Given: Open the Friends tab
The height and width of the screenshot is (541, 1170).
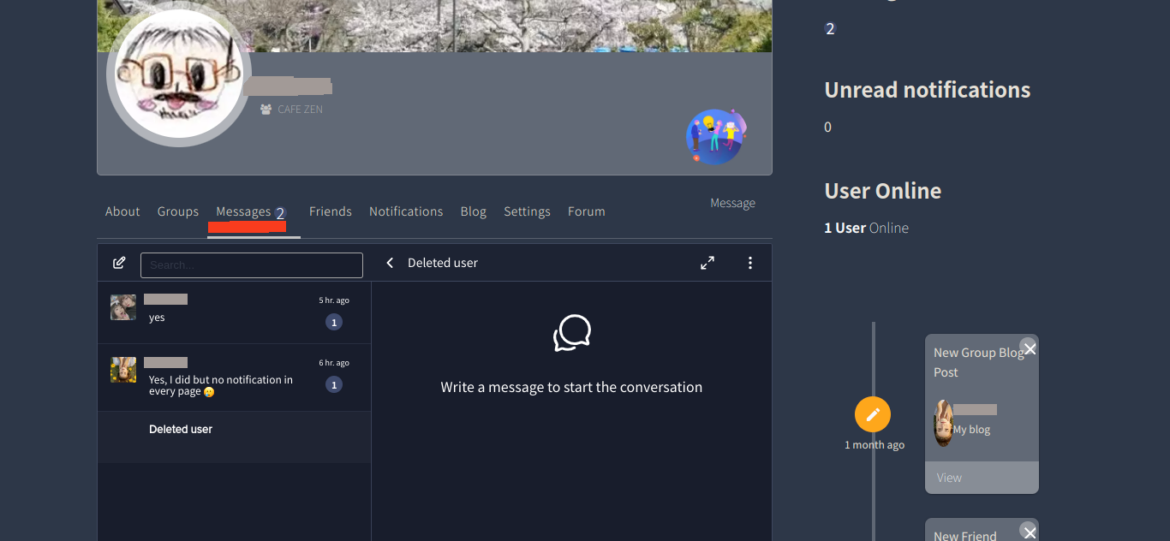Looking at the screenshot, I should [330, 212].
